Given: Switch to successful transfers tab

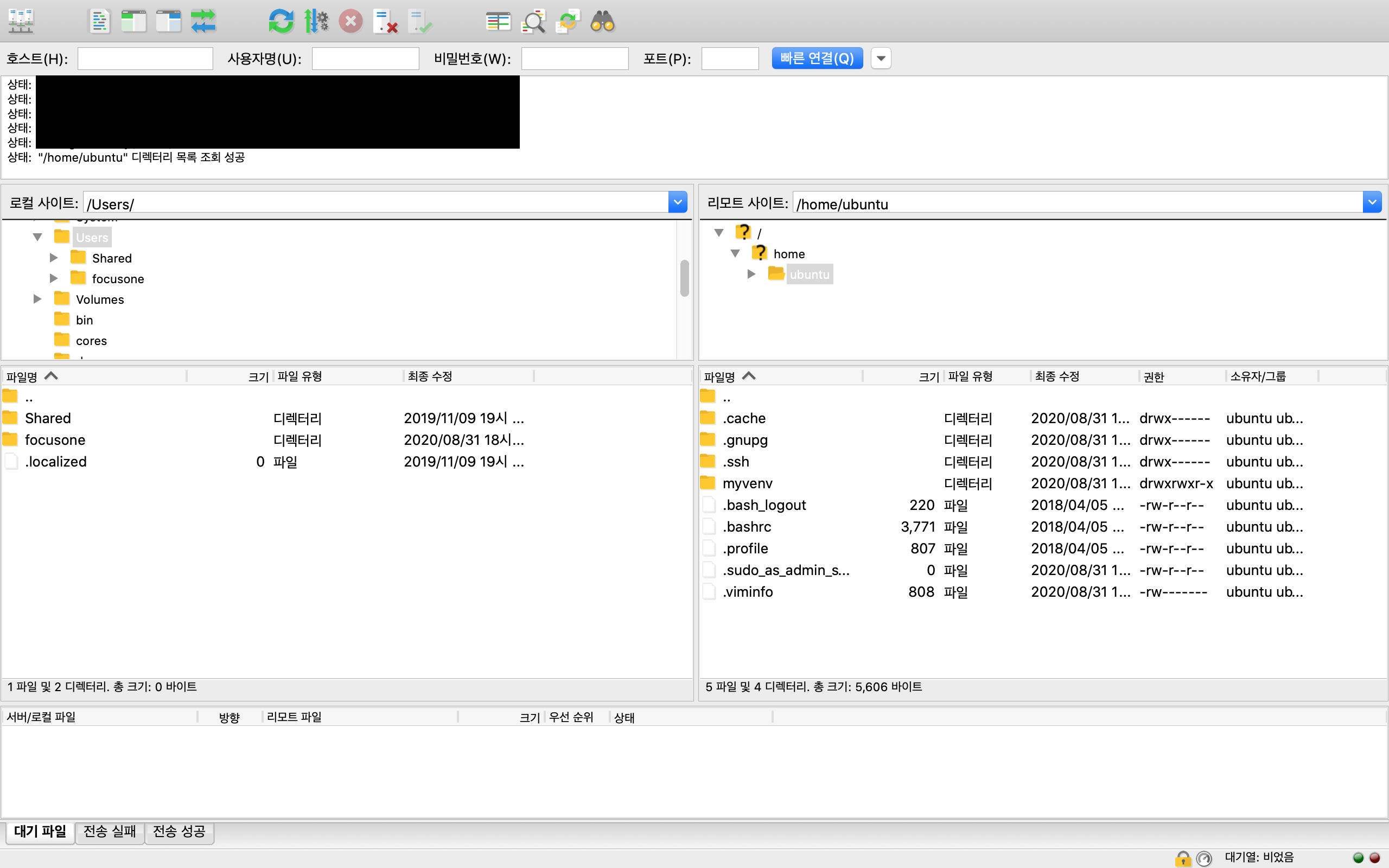Looking at the screenshot, I should click(179, 831).
